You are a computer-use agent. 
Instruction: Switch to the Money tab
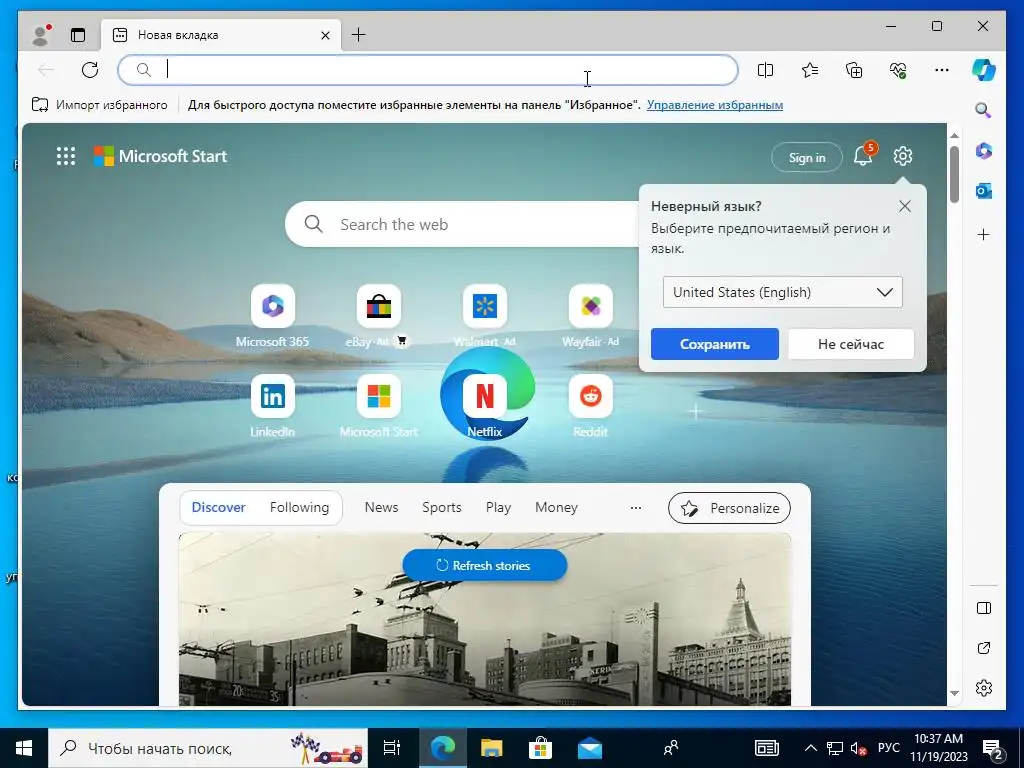click(556, 507)
